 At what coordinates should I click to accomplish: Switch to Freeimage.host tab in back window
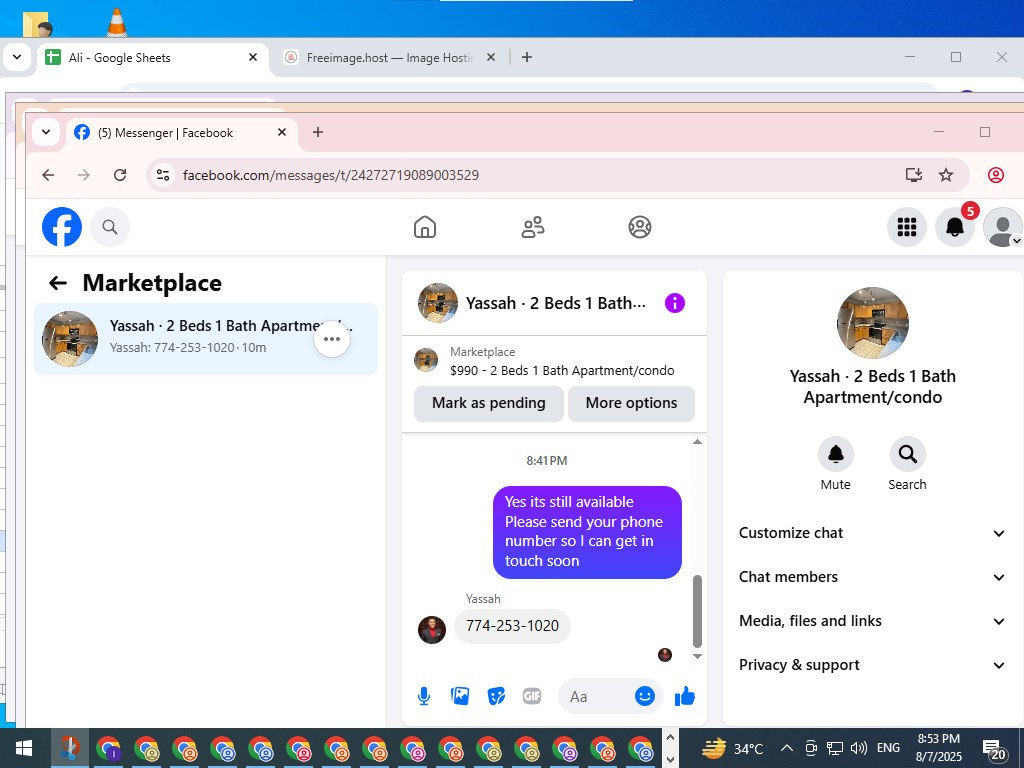tap(389, 57)
